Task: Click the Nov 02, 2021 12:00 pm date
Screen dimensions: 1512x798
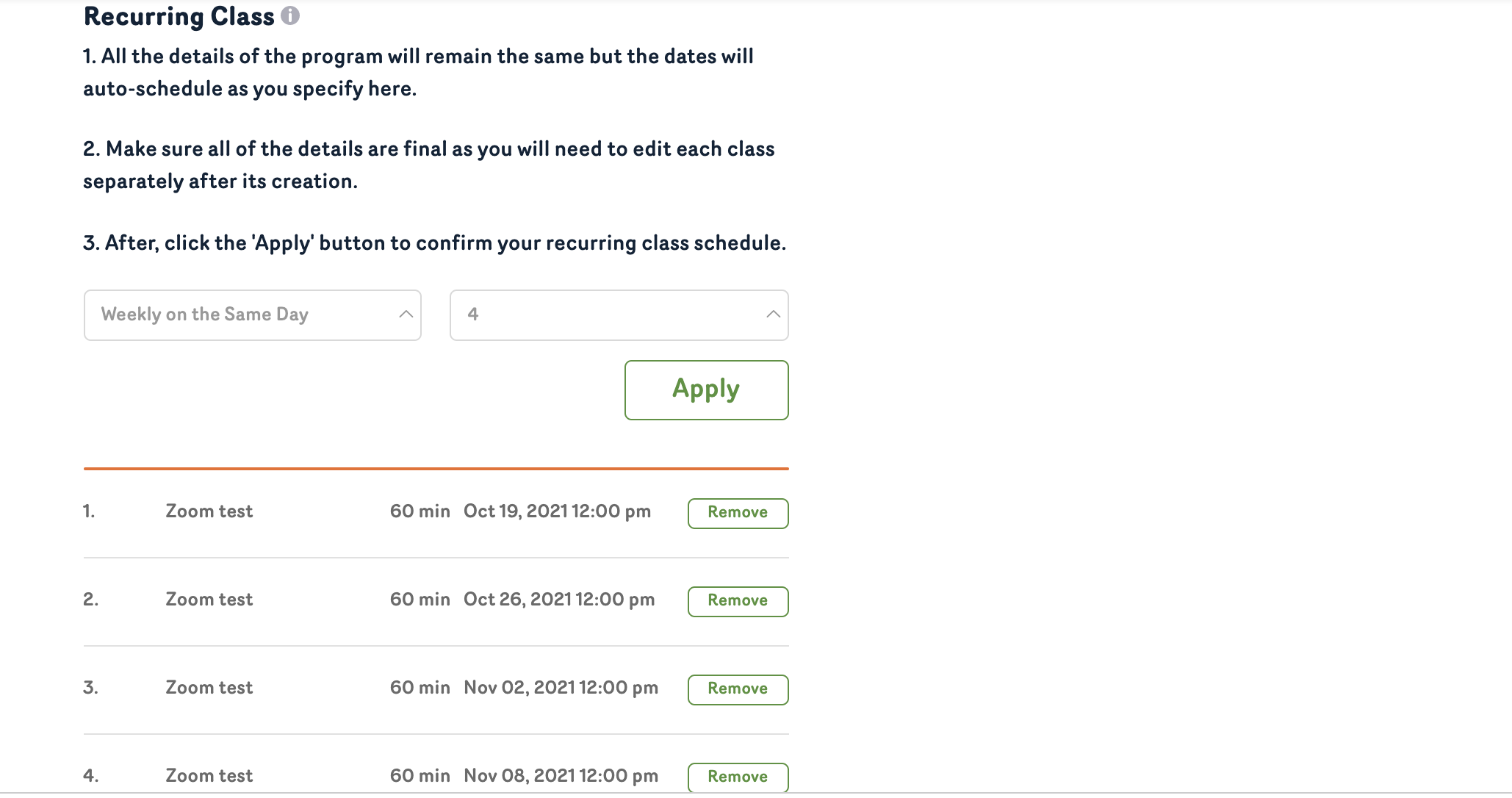Action: (561, 688)
